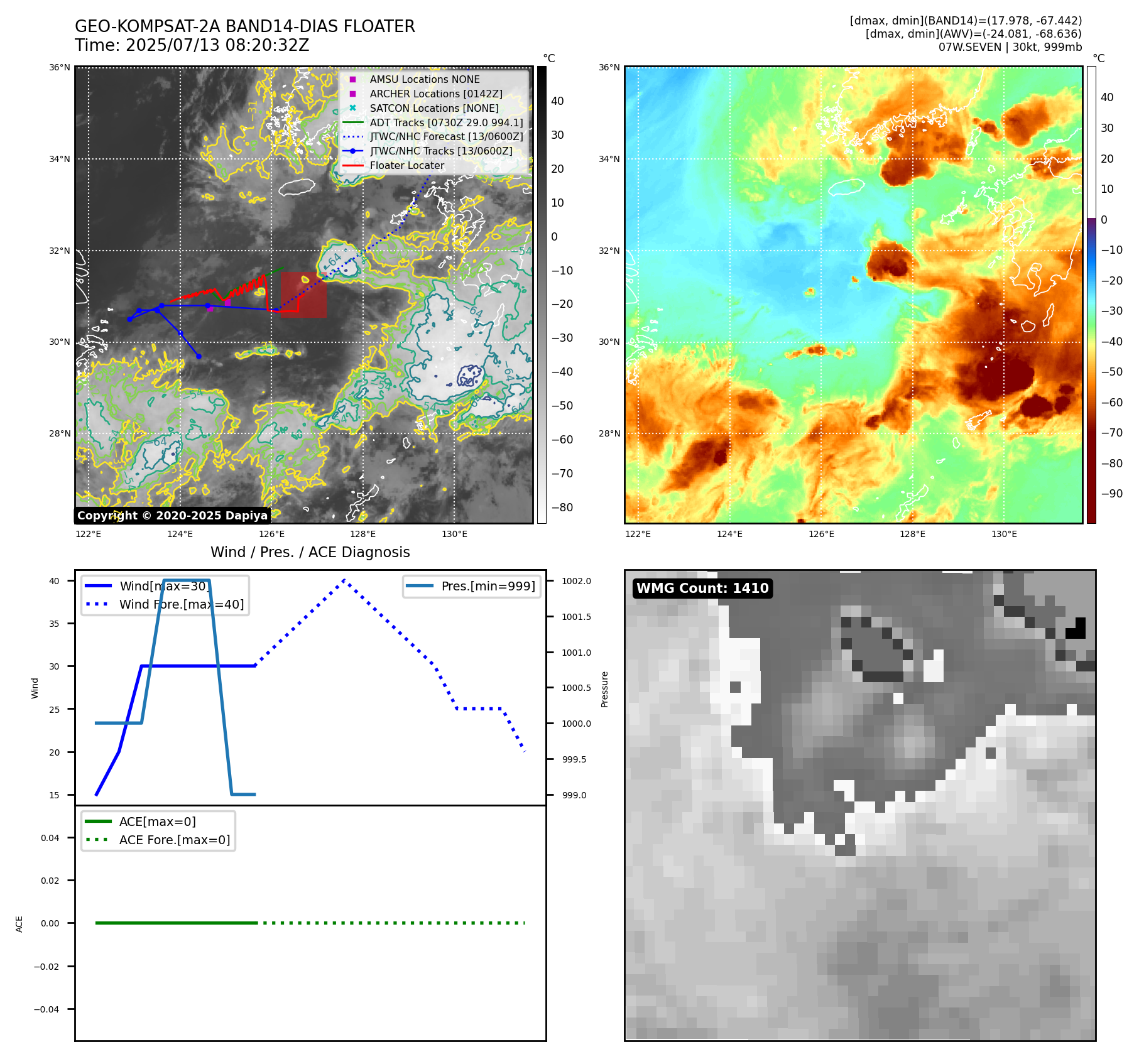1139x1064 pixels.
Task: Select the 'Pres.[min=999]' legend entry
Action: [x=471, y=586]
